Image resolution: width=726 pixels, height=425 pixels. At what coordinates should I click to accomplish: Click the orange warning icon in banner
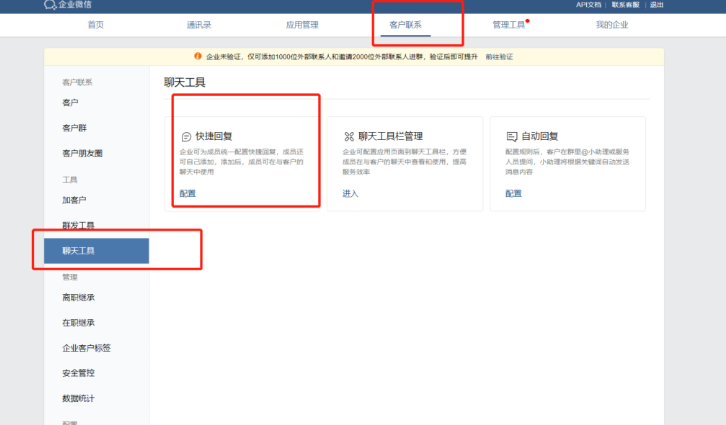[x=197, y=57]
